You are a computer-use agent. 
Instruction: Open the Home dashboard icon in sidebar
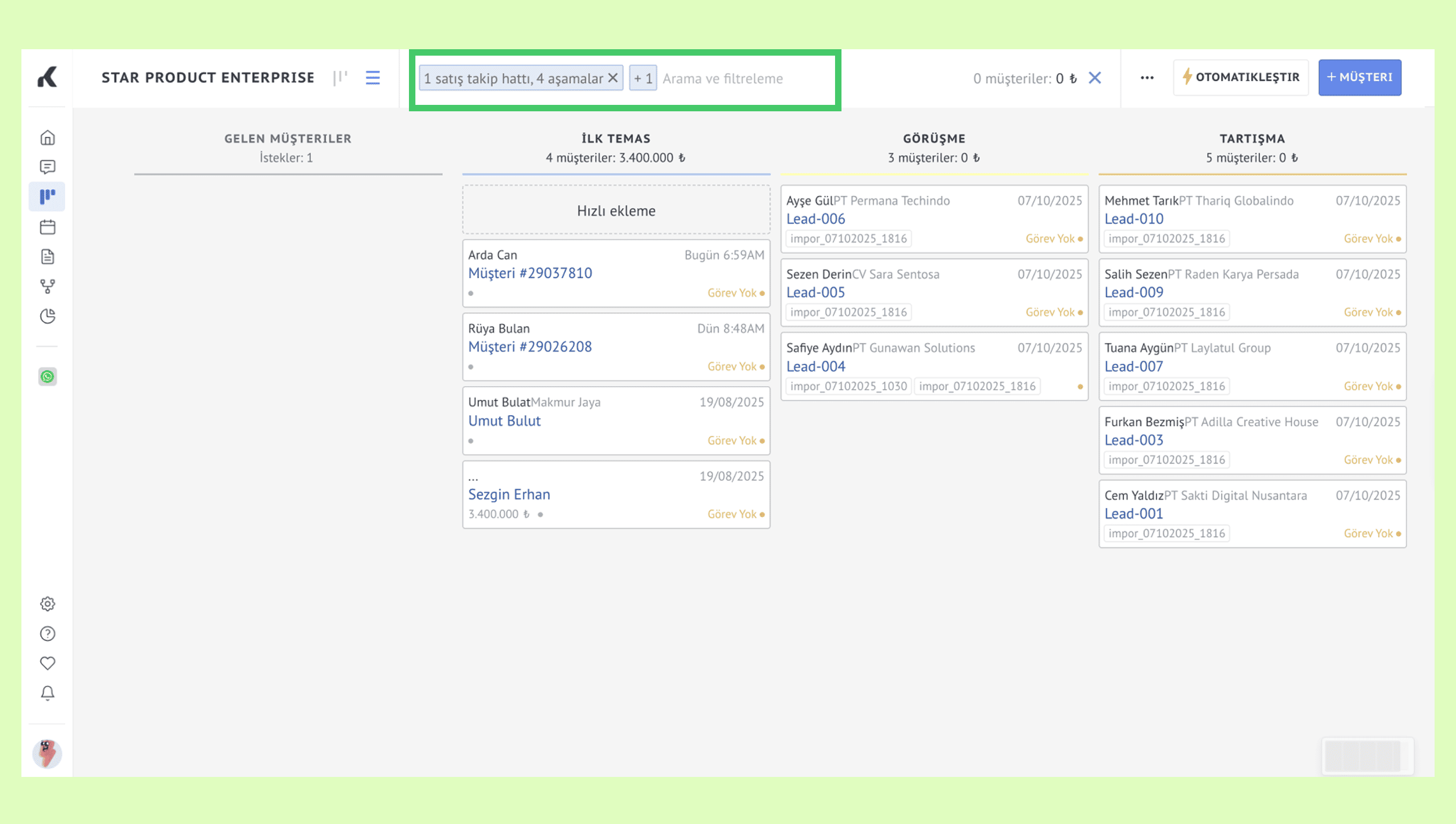coord(48,138)
